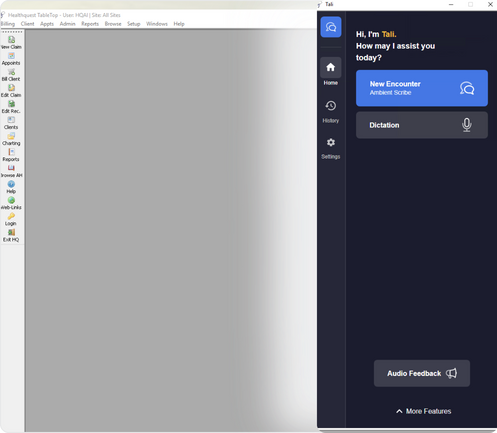This screenshot has width=497, height=433.
Task: Click the Login key icon
Action: pos(11,216)
